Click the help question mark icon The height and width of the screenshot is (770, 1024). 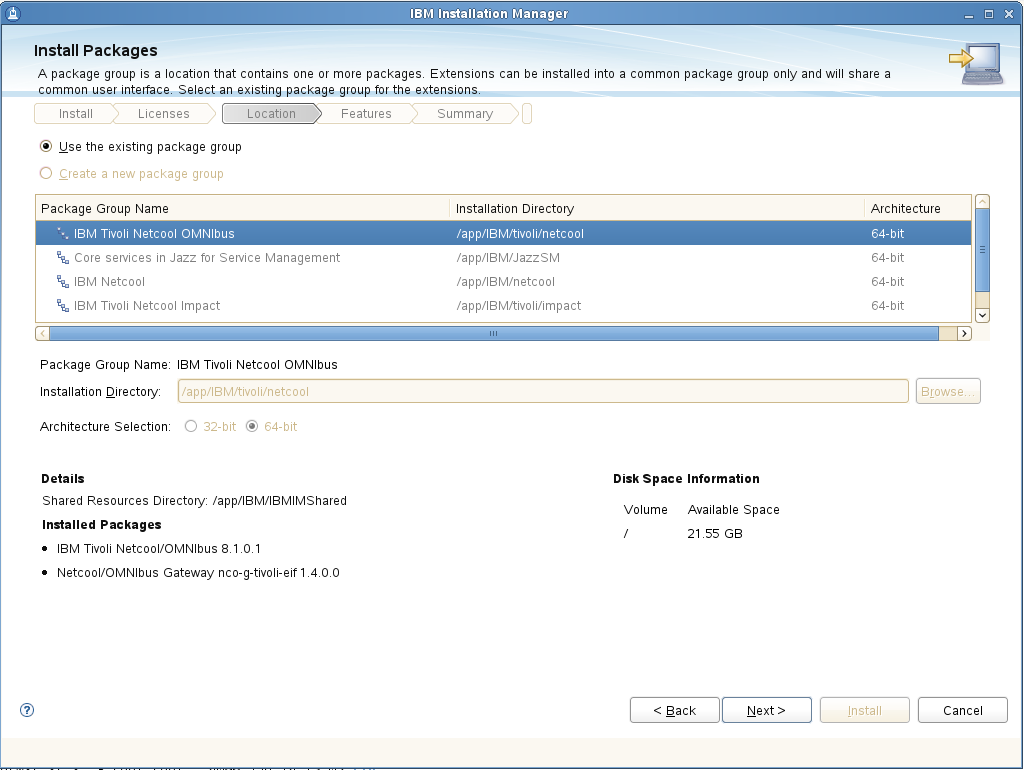click(27, 710)
